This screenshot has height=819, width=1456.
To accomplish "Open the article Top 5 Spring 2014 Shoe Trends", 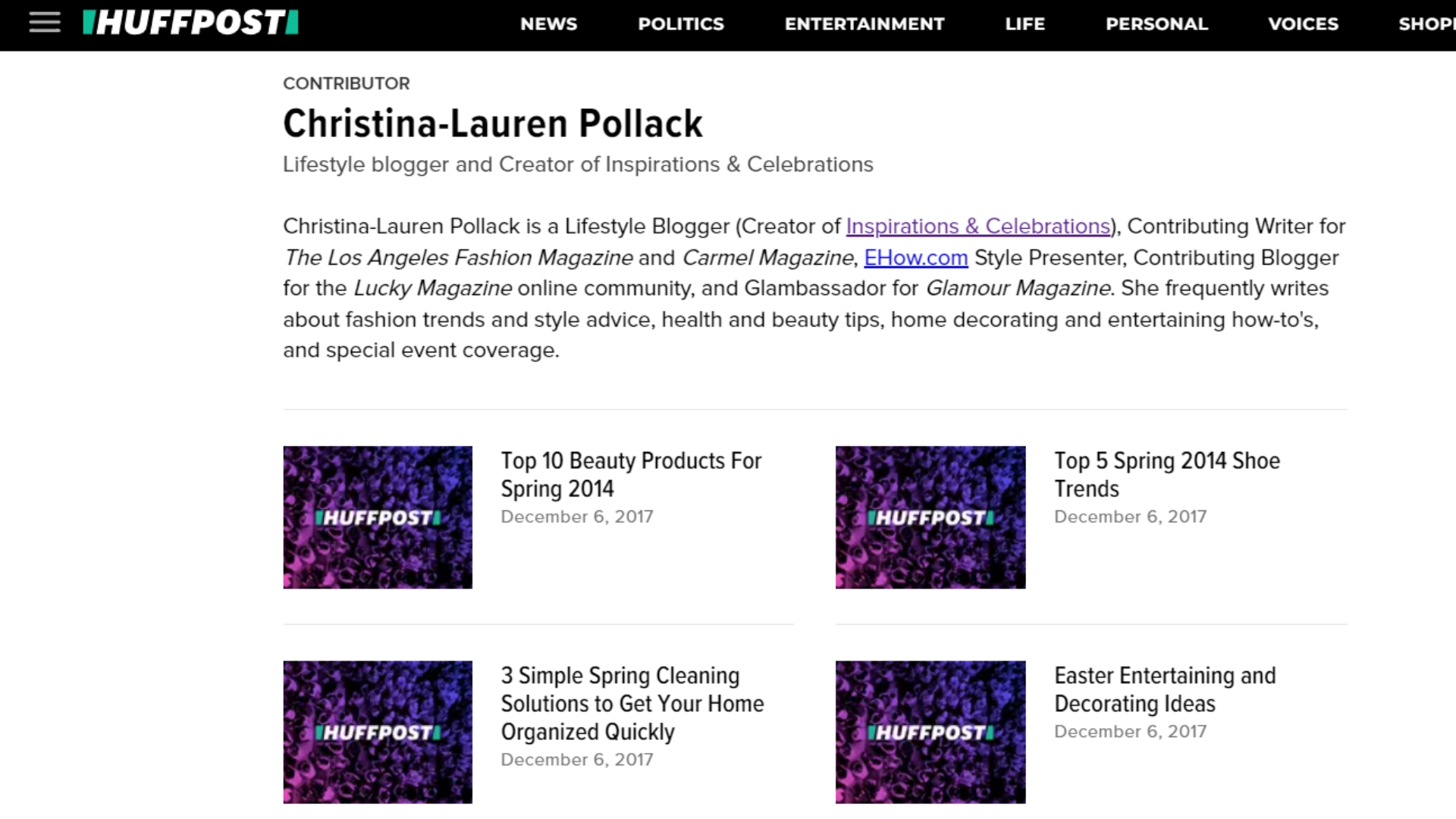I will click(1166, 474).
